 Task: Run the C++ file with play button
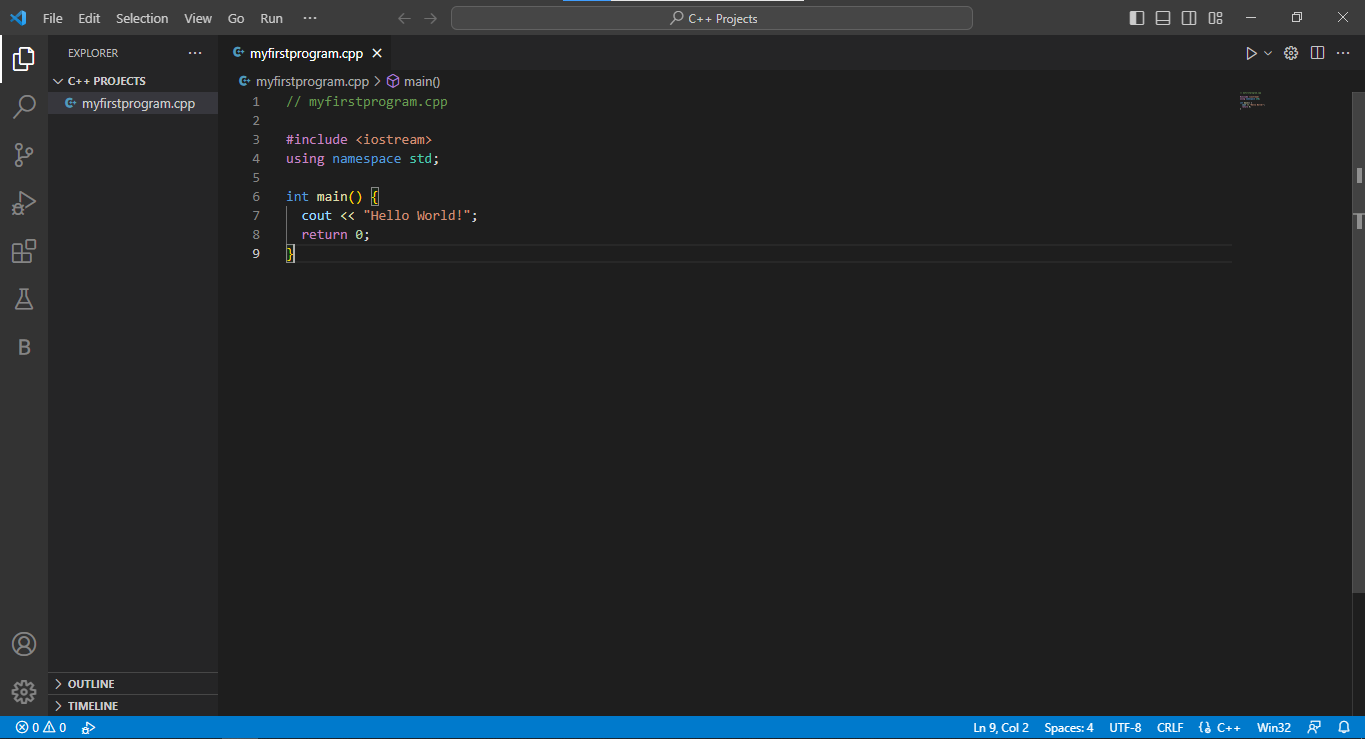[1251, 53]
